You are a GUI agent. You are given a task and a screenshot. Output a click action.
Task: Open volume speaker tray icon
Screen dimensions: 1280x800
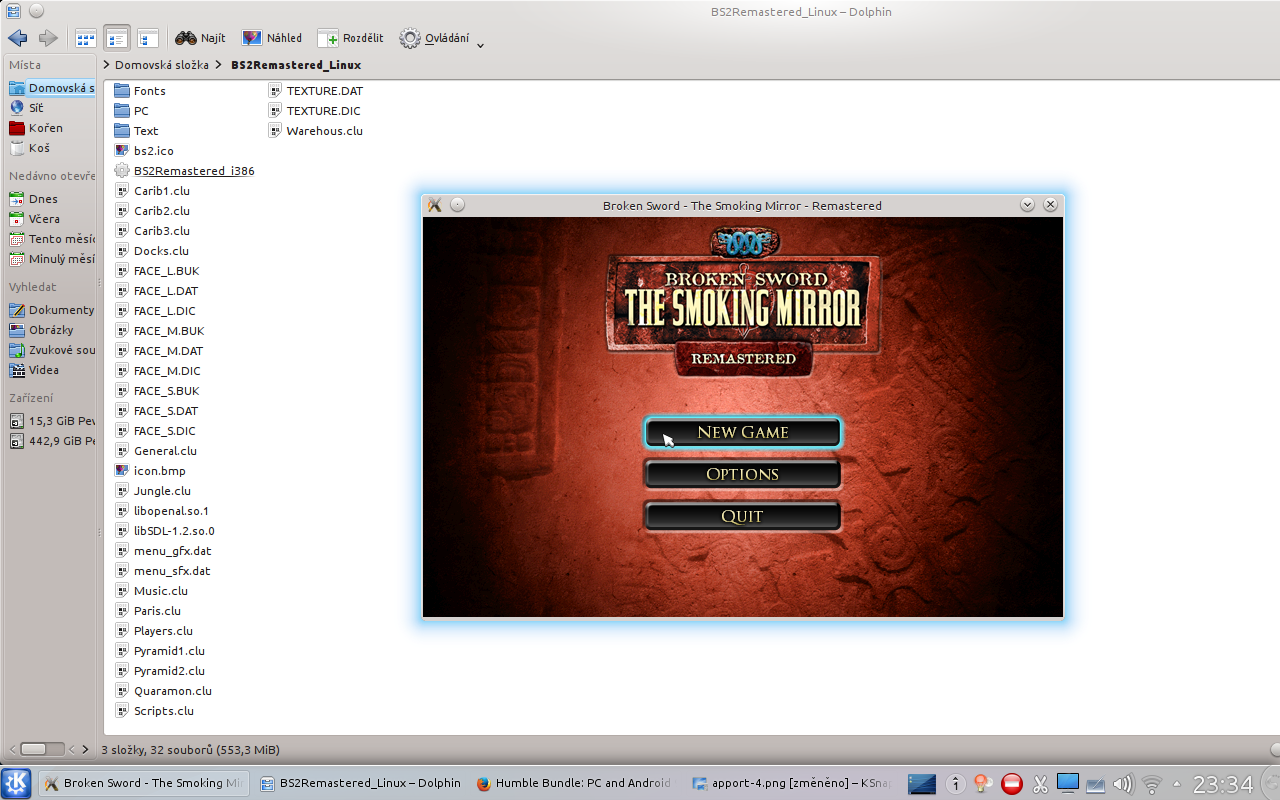[x=1123, y=784]
